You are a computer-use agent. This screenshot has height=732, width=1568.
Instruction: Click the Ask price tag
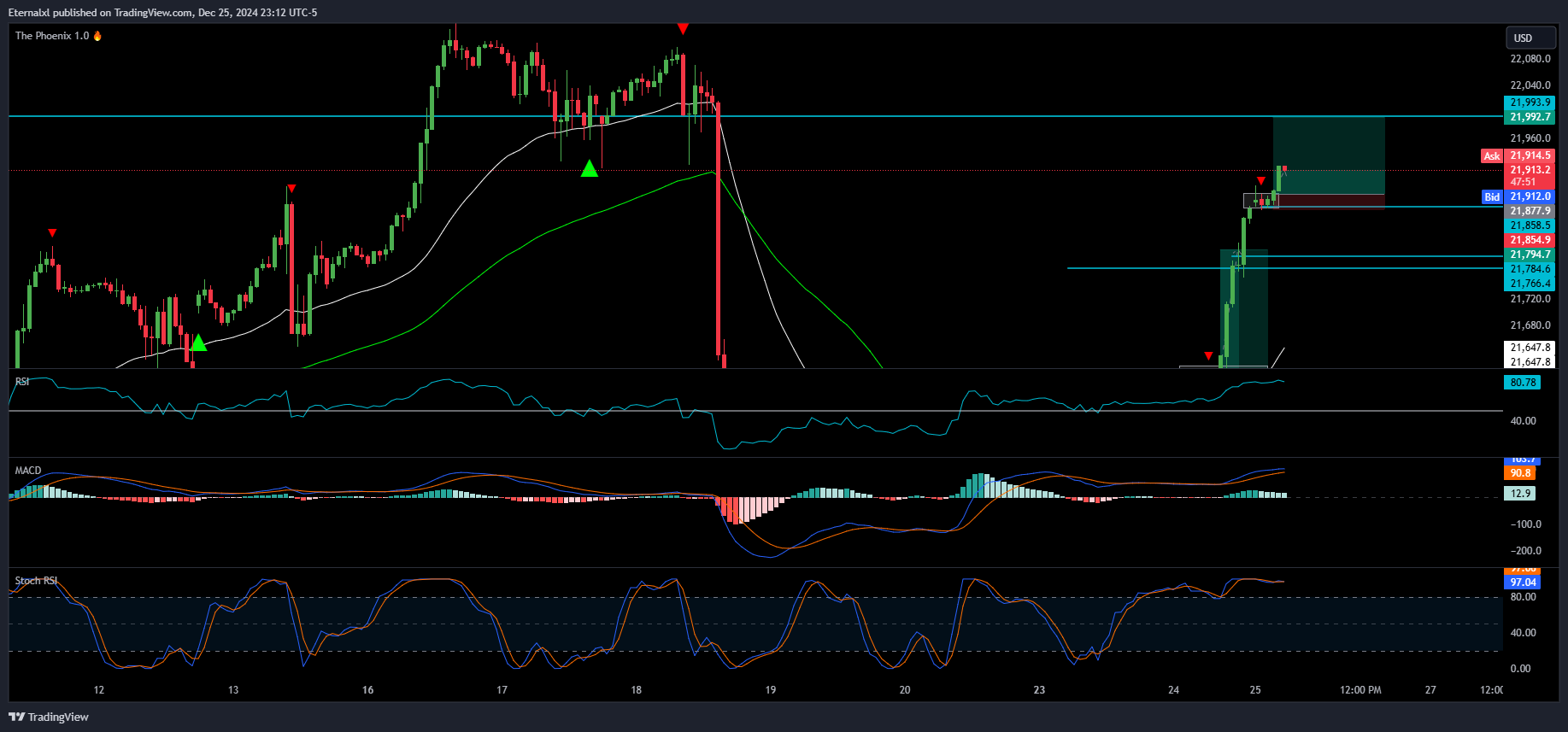tap(1492, 156)
